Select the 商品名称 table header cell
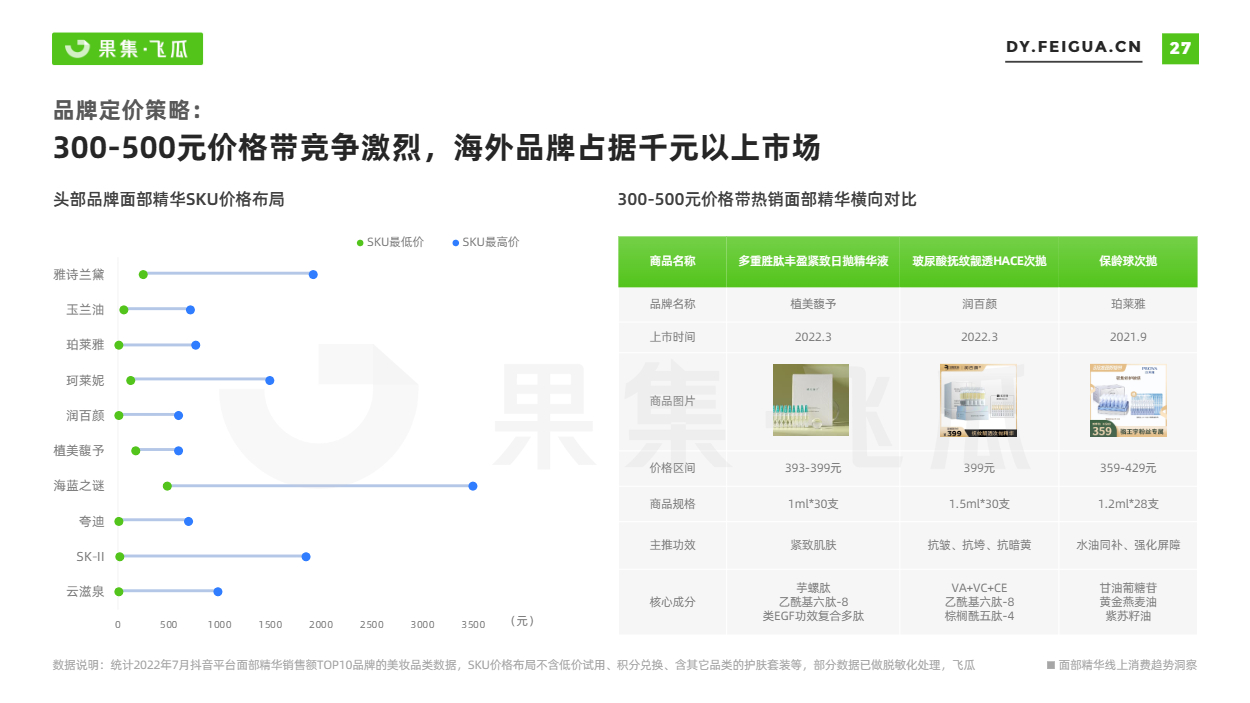1250x703 pixels. pos(672,261)
